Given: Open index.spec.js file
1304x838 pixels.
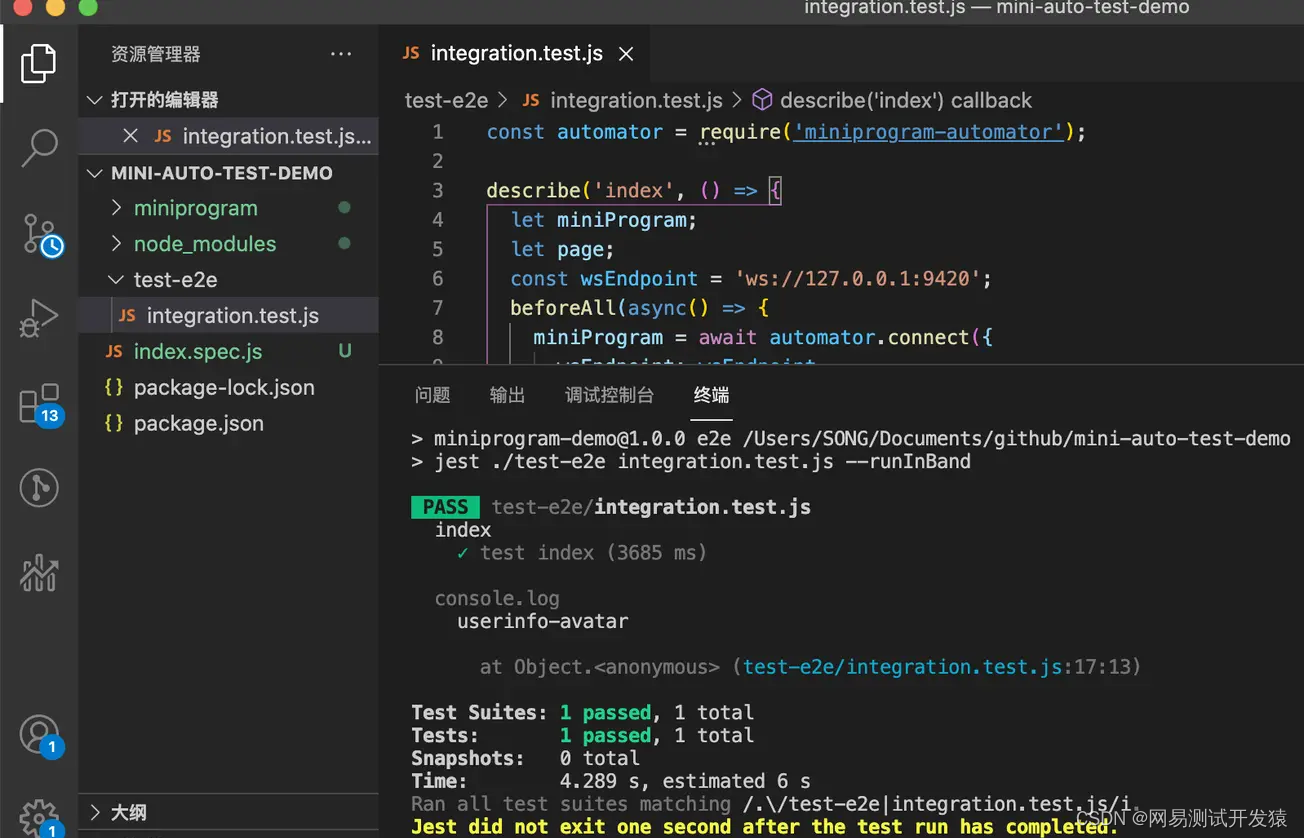Looking at the screenshot, I should [228, 352].
